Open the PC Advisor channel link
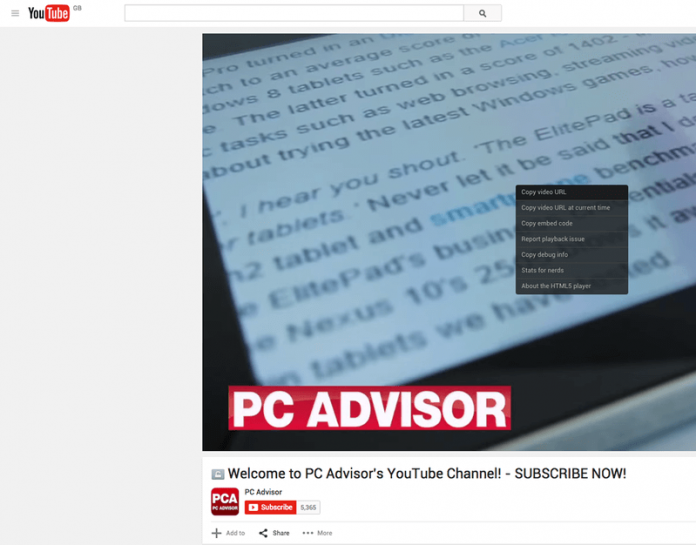The image size is (696, 545). tap(263, 492)
